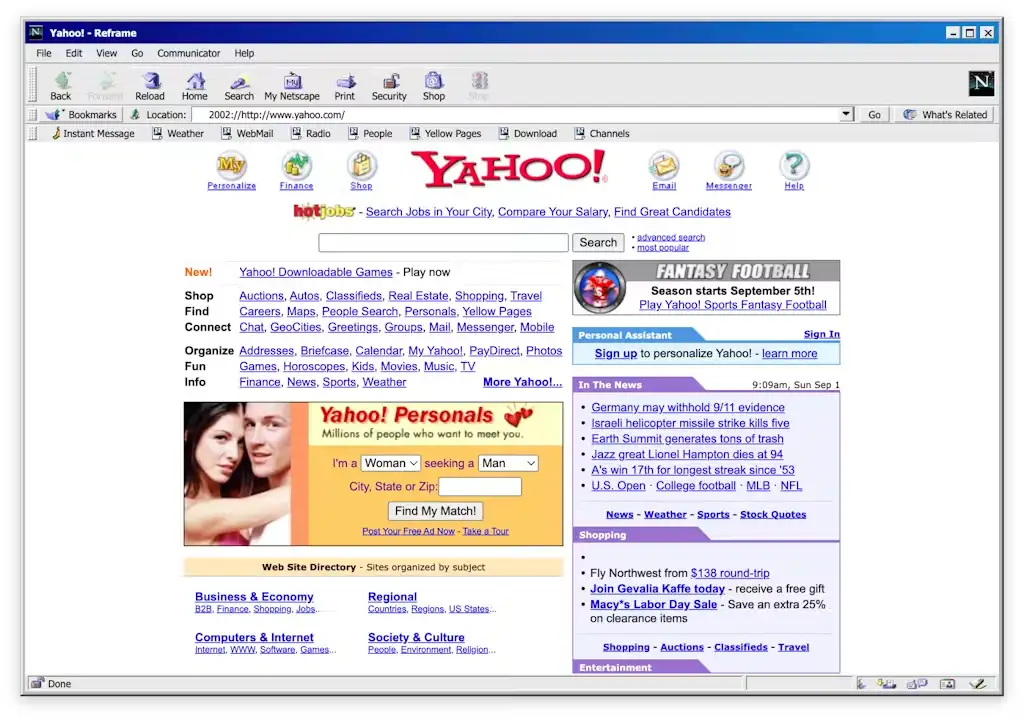
Task: Open the Help menu
Action: 244,53
